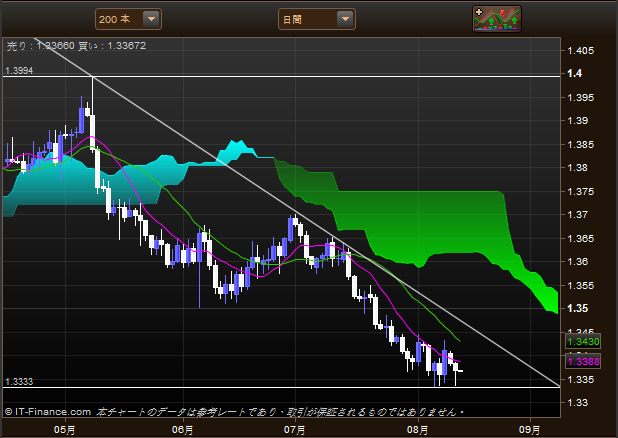
Task: Click the 1.405 price axis label
Action: 580,50
